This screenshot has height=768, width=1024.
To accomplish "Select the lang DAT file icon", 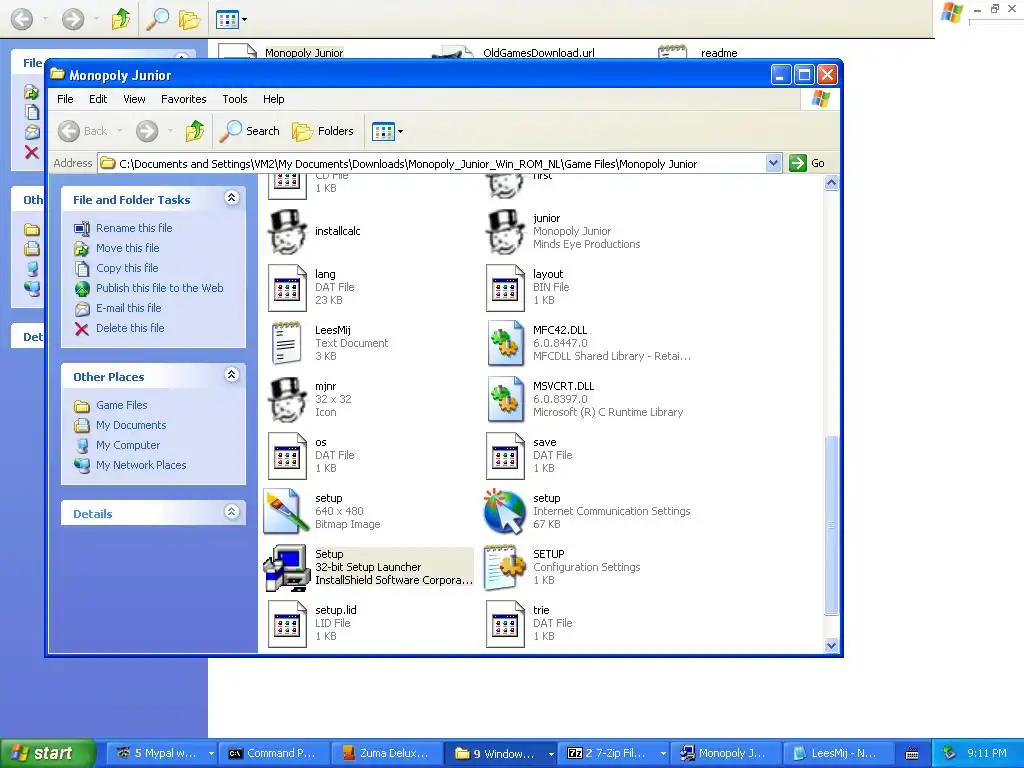I will coord(287,287).
